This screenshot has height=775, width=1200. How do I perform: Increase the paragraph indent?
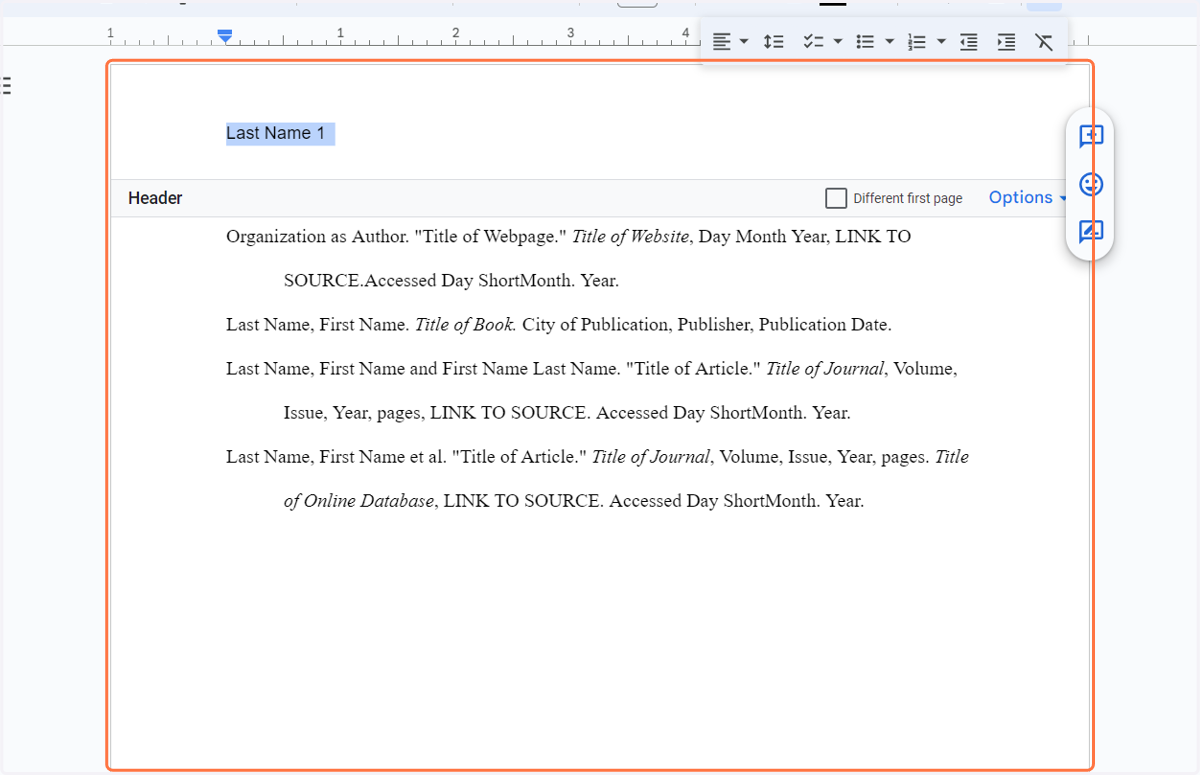click(1006, 42)
